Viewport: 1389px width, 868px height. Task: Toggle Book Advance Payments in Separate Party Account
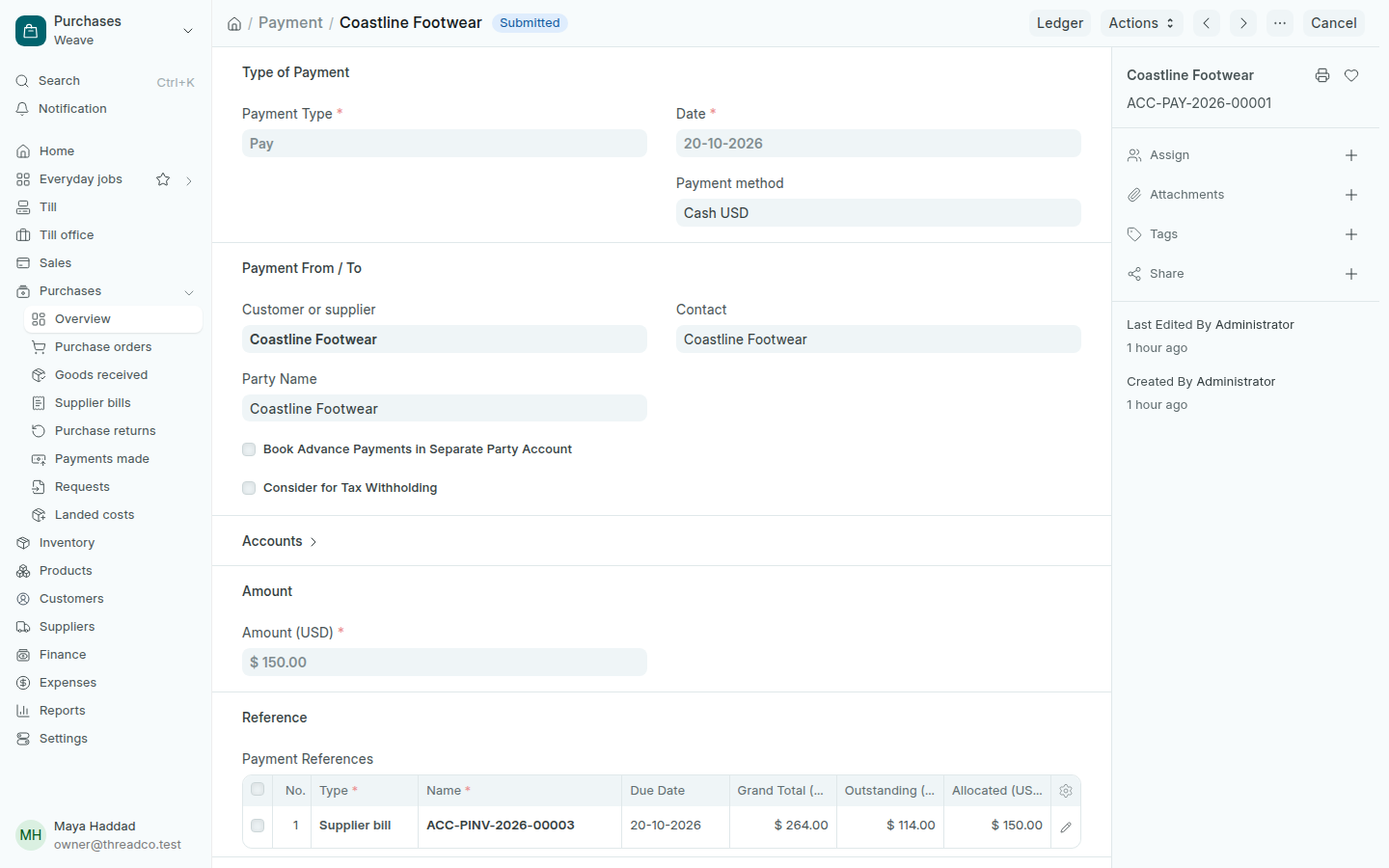(249, 449)
